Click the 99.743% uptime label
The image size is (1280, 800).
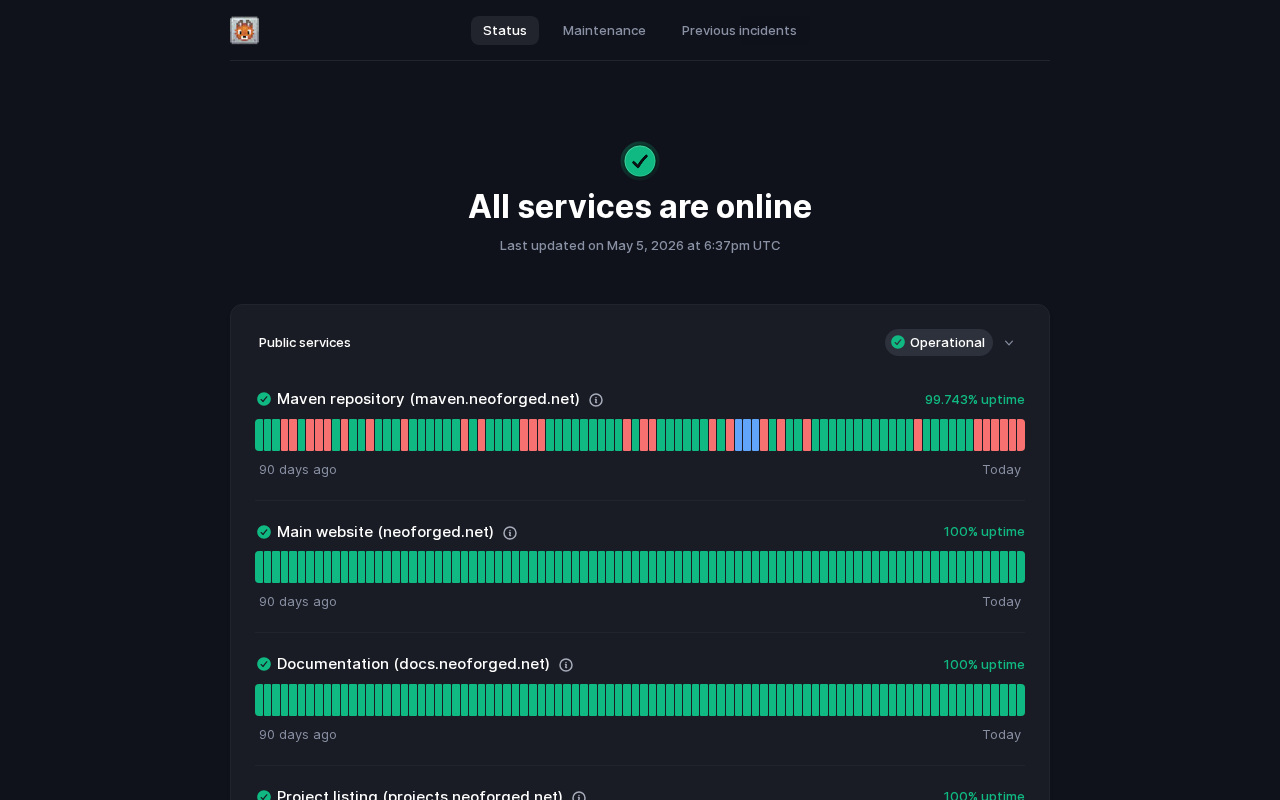pos(975,400)
